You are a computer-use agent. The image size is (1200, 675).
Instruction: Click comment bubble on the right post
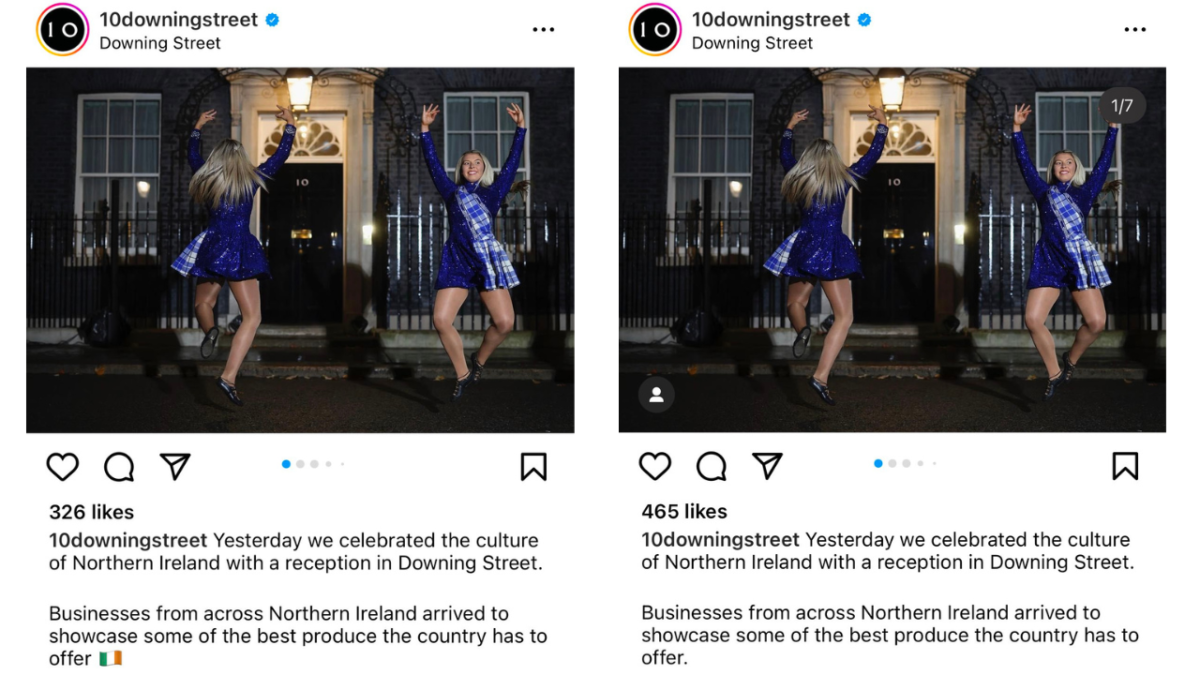[711, 466]
